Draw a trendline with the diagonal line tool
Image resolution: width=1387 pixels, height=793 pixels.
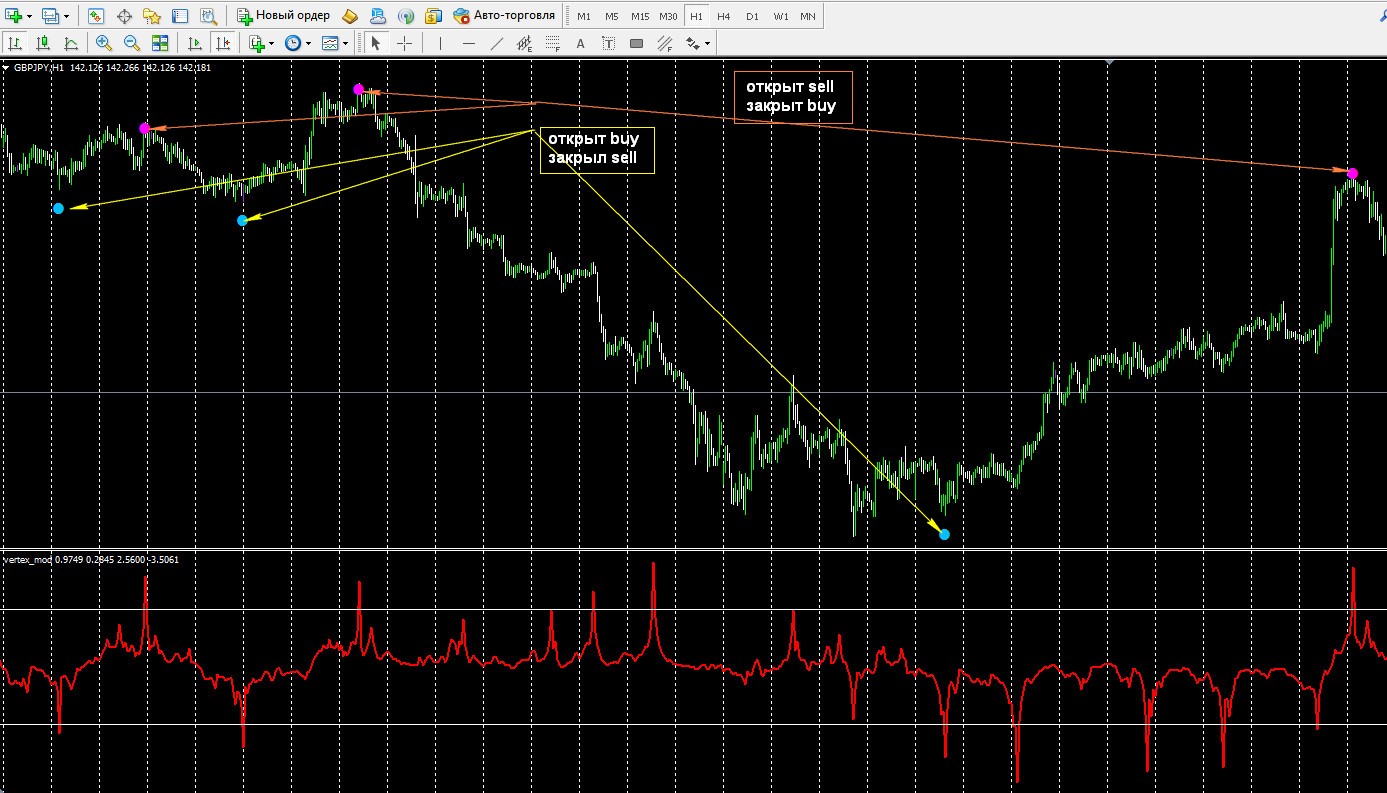(496, 43)
